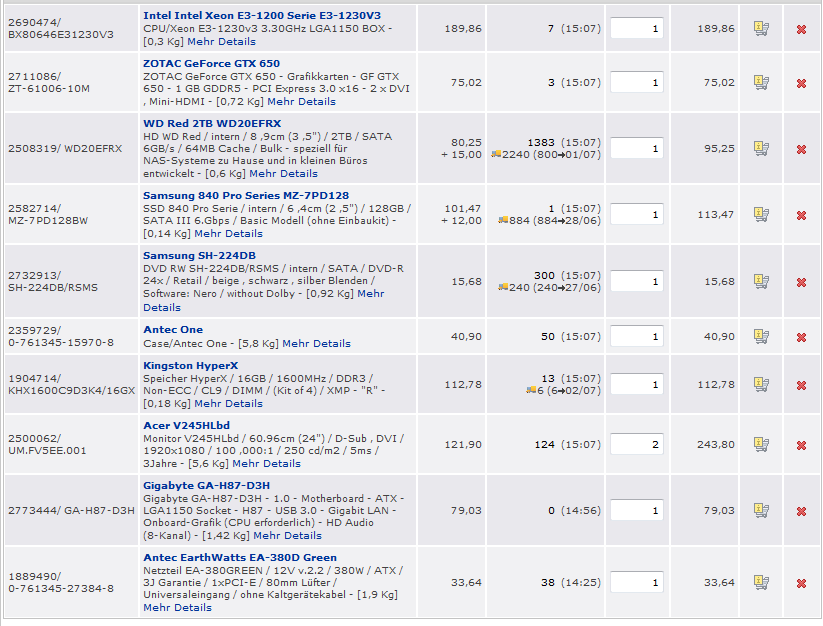Image resolution: width=823 pixels, height=626 pixels.
Task: Open Kingston HyperX product title link
Action: tap(191, 366)
